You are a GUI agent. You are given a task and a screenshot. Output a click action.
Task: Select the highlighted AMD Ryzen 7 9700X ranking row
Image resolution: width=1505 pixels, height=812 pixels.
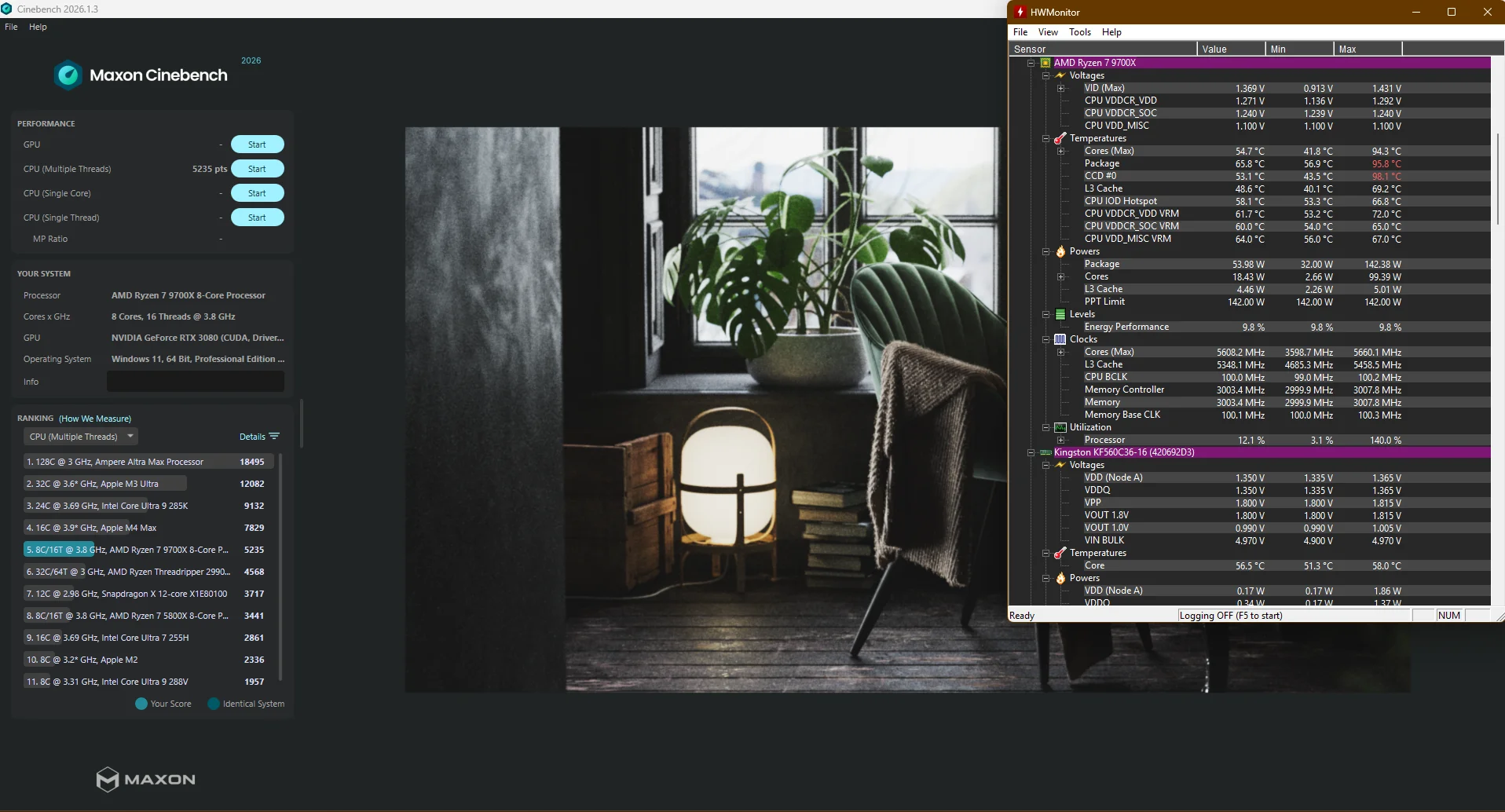[x=148, y=550]
